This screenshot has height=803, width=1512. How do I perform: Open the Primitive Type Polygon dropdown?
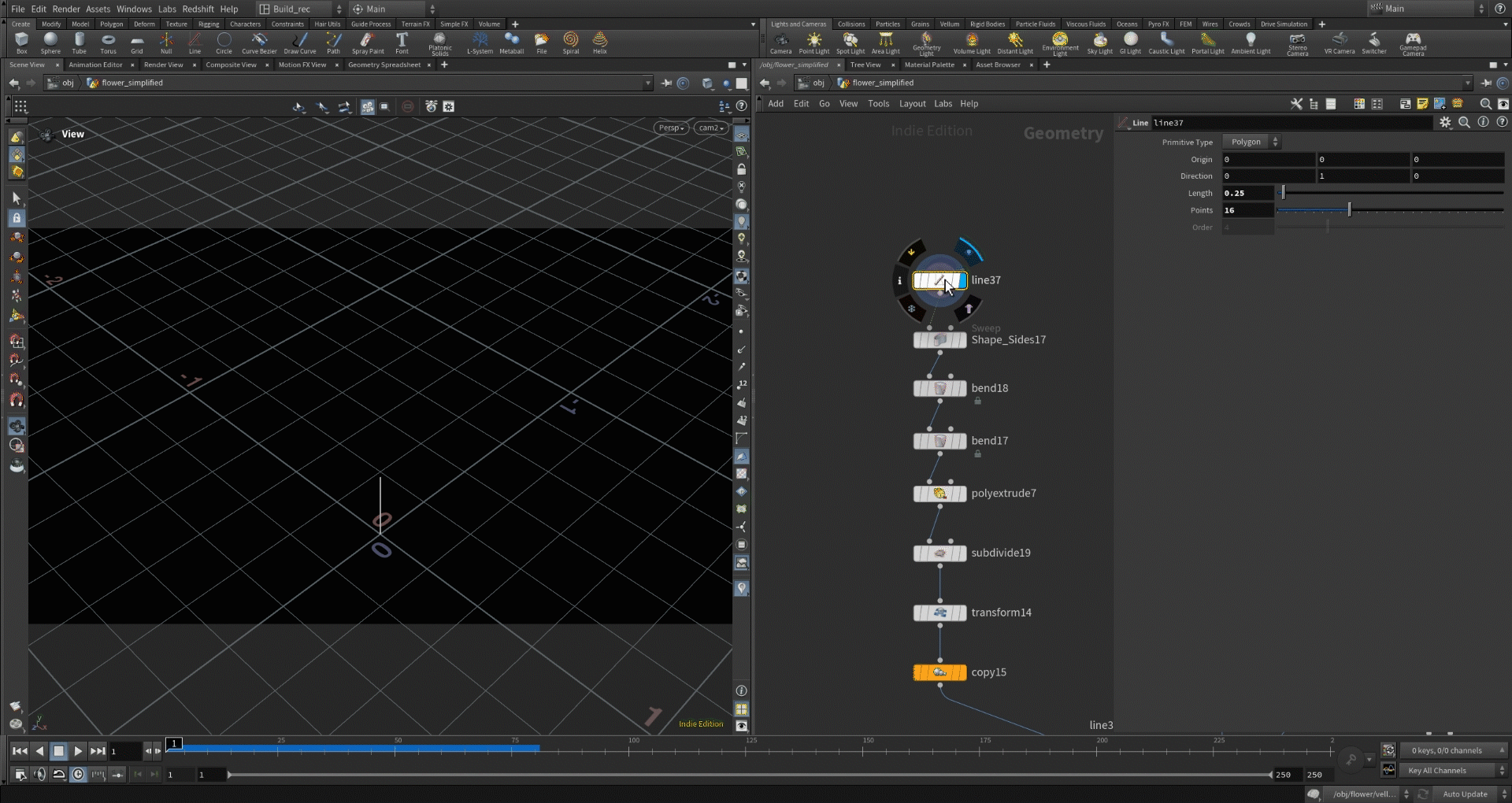[x=1251, y=142]
